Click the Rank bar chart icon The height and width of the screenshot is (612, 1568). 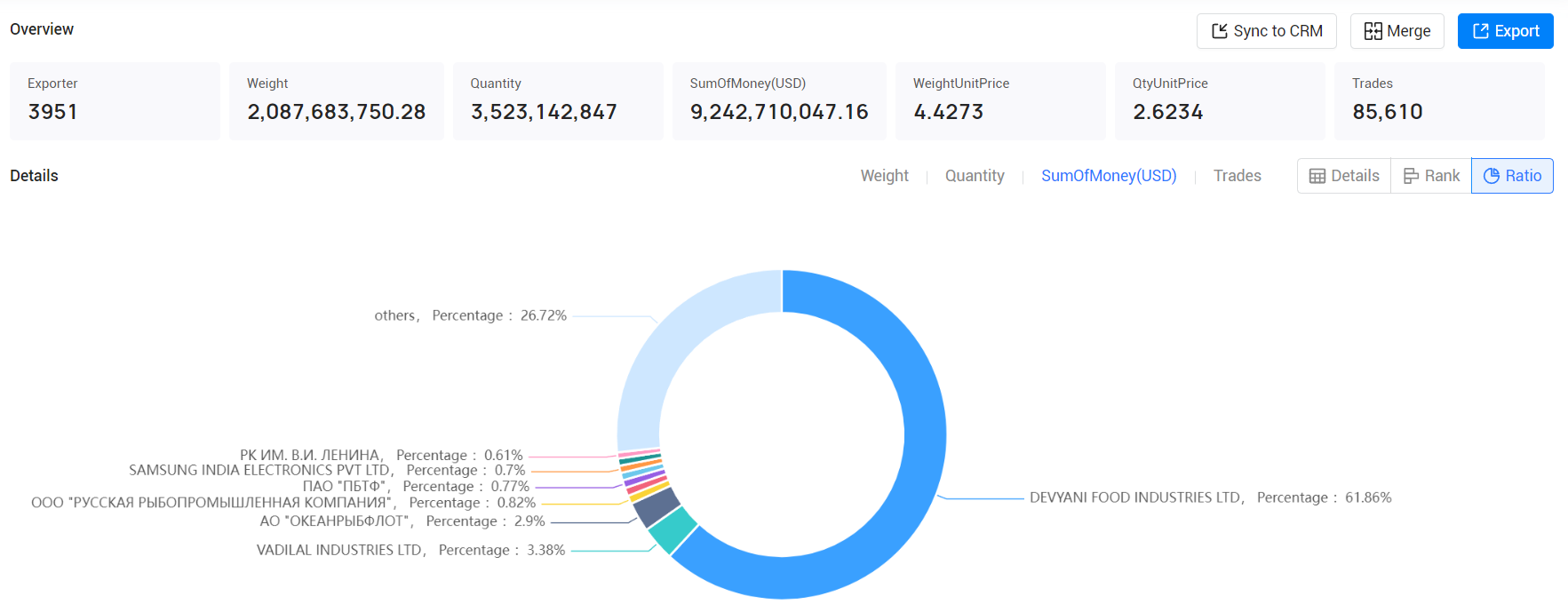(x=1411, y=176)
